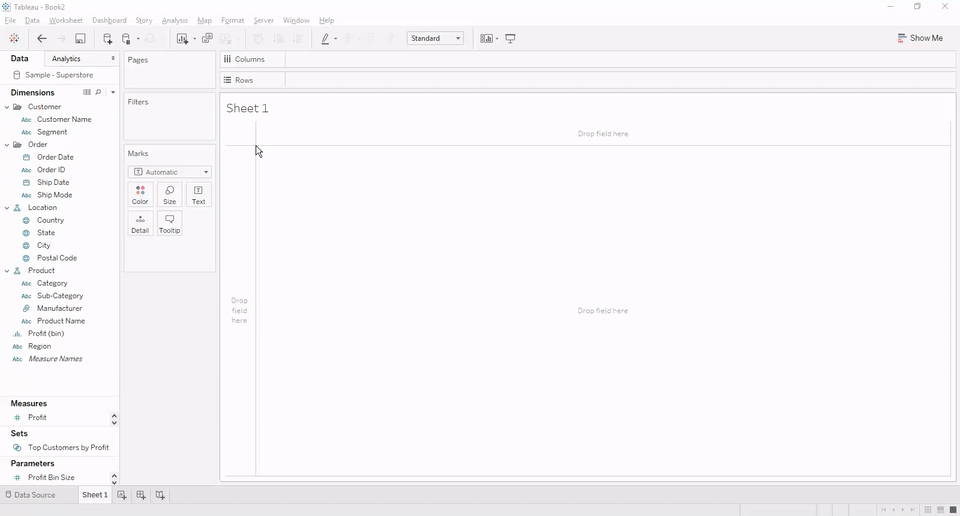Open the Help menu
Viewport: 960px width, 516px height.
click(x=326, y=20)
